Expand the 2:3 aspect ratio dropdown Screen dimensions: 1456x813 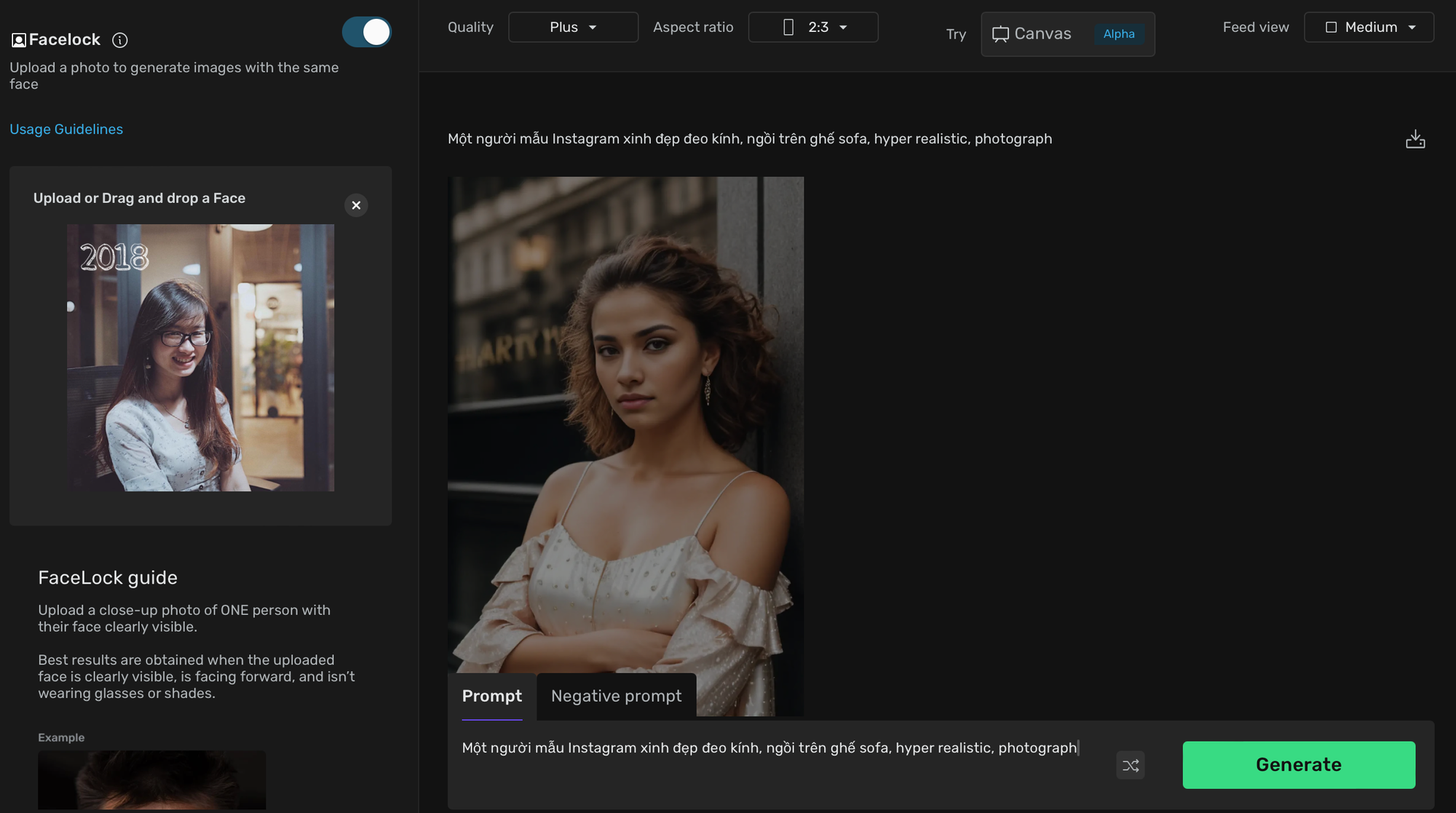tap(813, 27)
